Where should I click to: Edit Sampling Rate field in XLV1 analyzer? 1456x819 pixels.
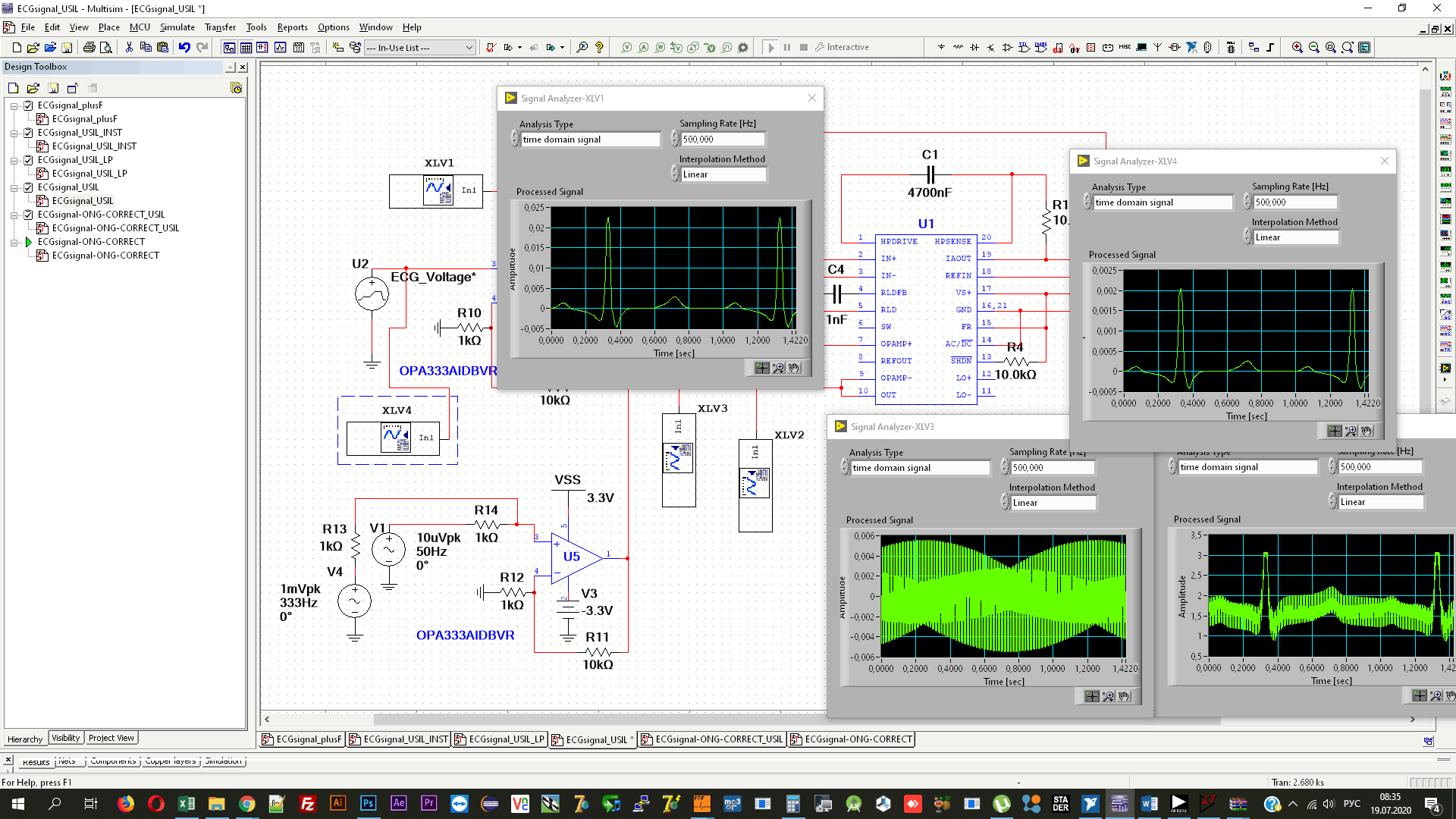(723, 140)
